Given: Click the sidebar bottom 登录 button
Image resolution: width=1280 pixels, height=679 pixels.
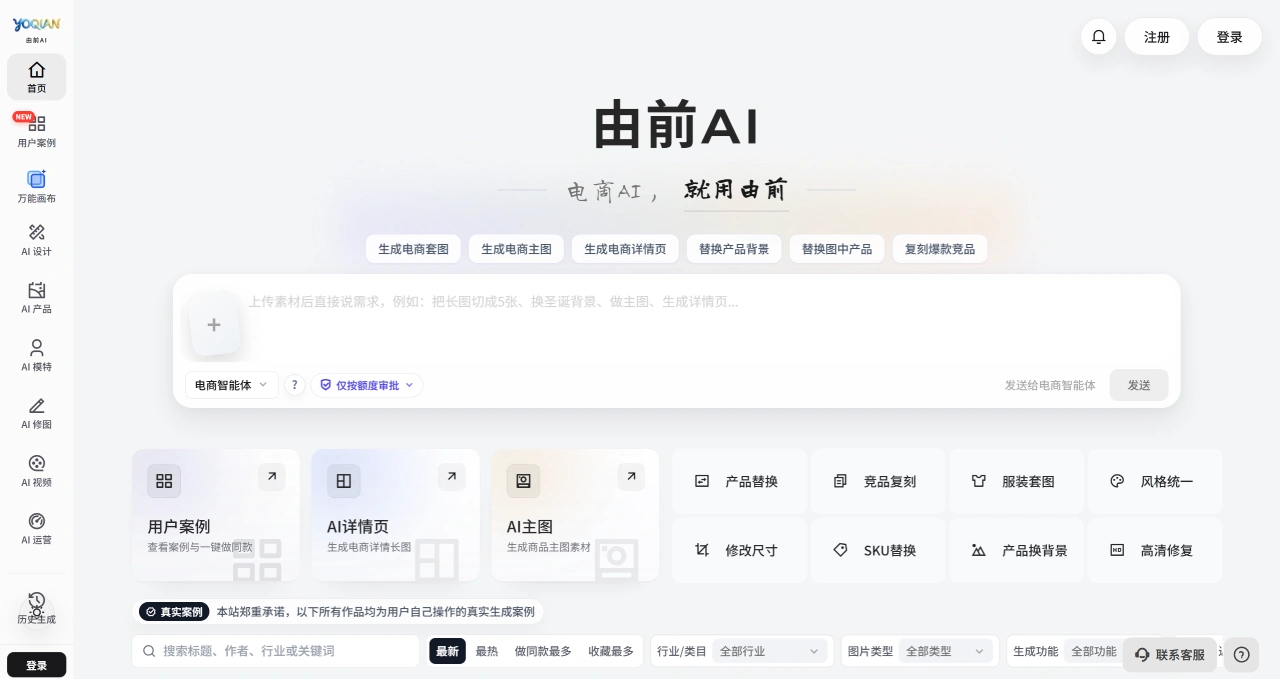Looking at the screenshot, I should pyautogui.click(x=36, y=665).
